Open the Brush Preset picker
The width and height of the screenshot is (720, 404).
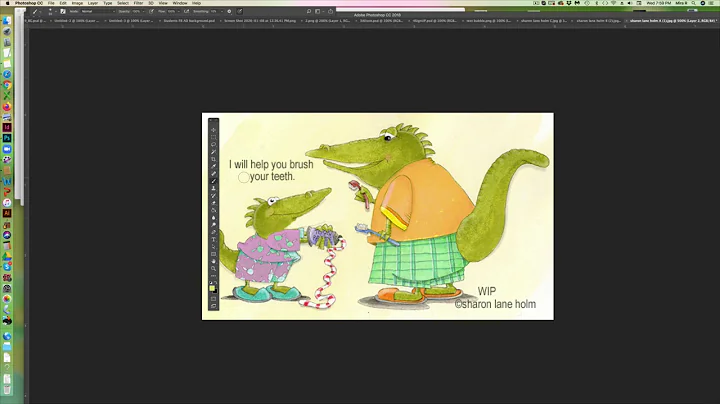51,11
